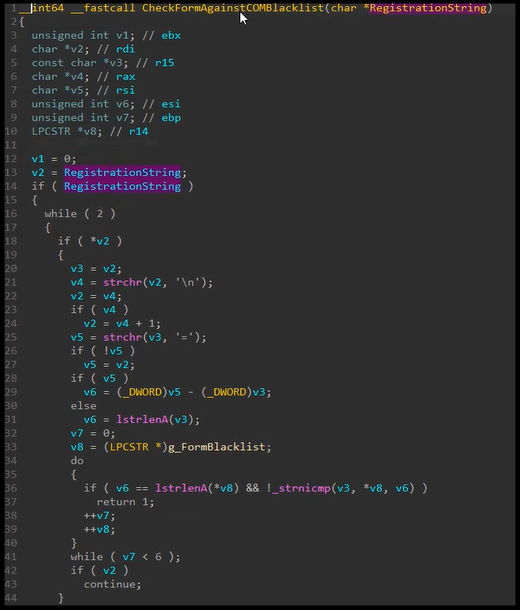Click the ++v7 increment statement
The height and width of the screenshot is (610, 520).
(x=100, y=516)
